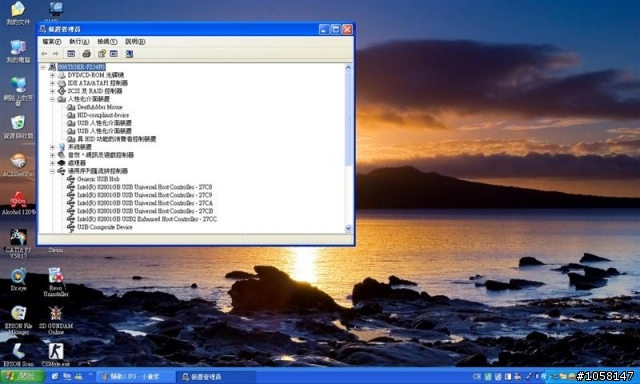
Task: Expand the DVD/CD-ROM drives node
Action: tap(52, 75)
